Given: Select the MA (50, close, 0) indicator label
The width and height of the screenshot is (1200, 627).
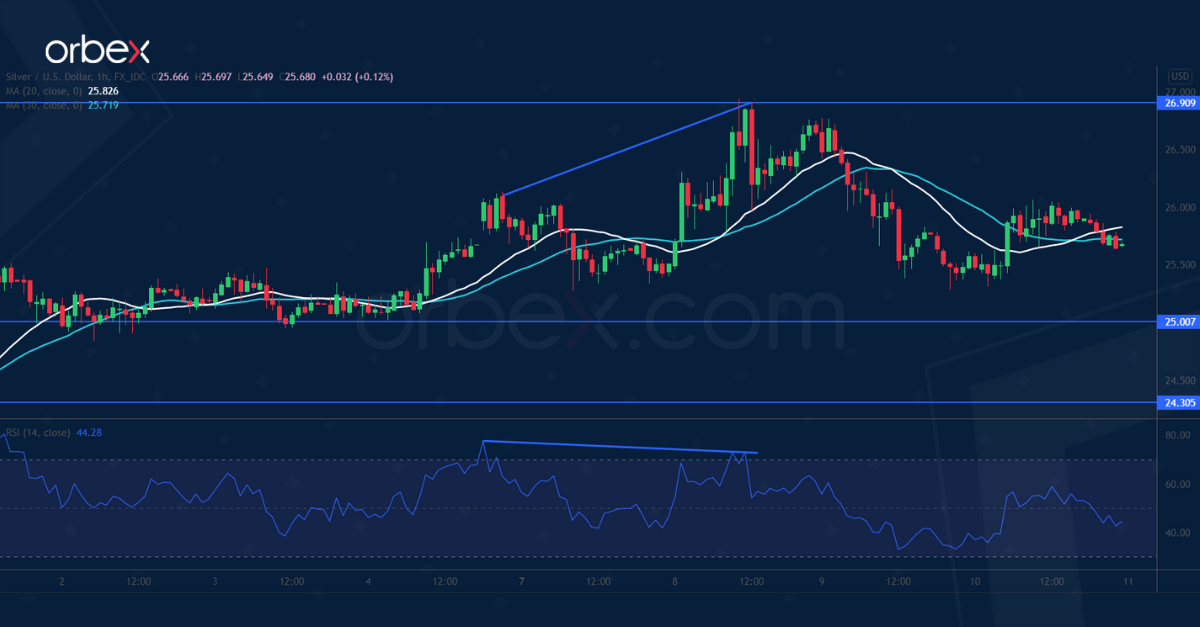Looking at the screenshot, I should (x=45, y=104).
